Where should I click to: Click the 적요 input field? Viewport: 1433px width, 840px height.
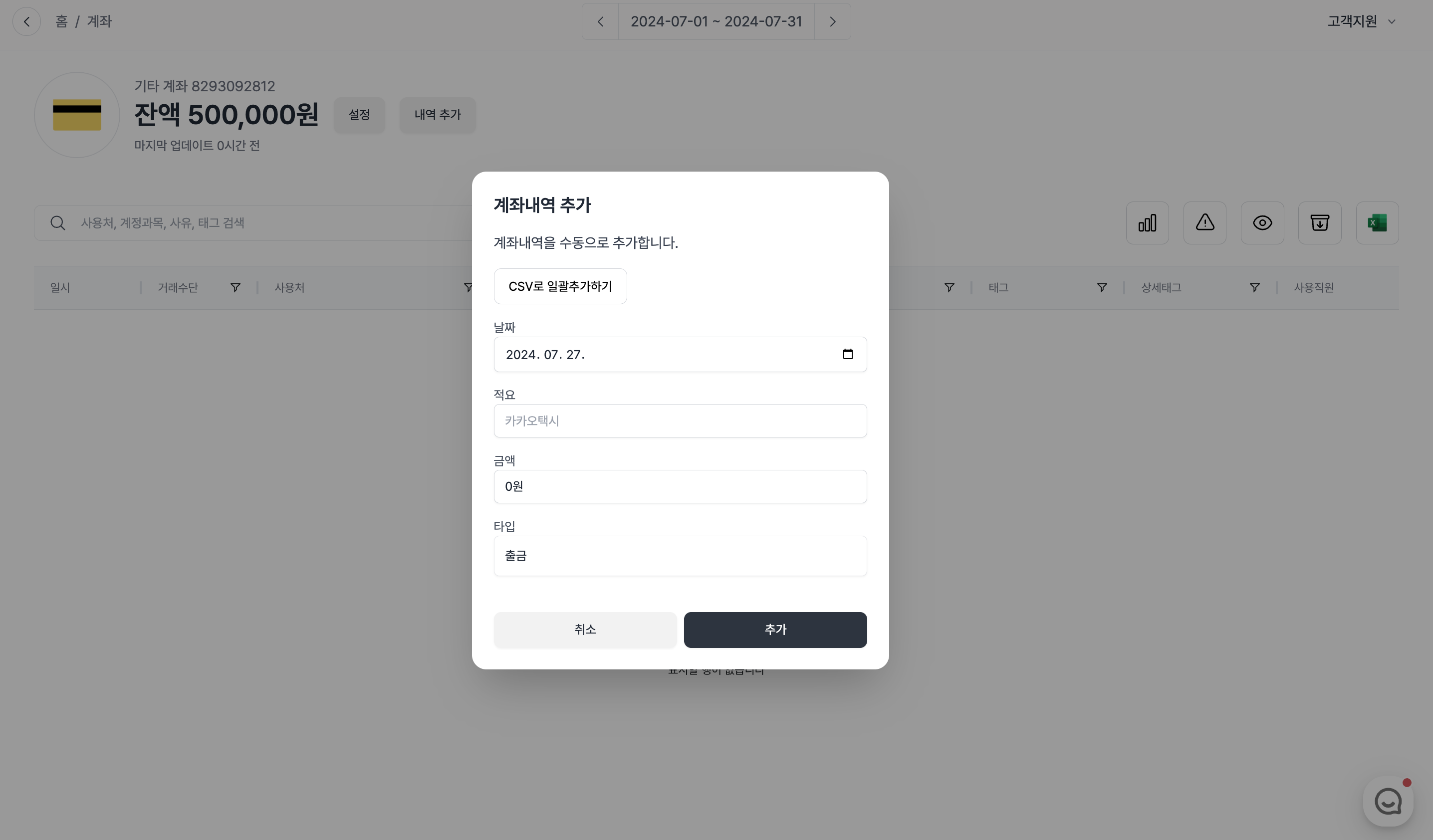(x=680, y=421)
